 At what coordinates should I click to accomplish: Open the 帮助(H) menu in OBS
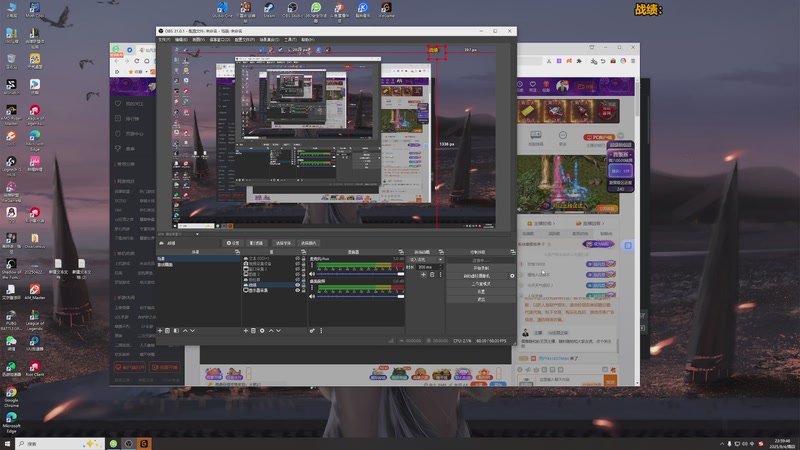tap(308, 39)
